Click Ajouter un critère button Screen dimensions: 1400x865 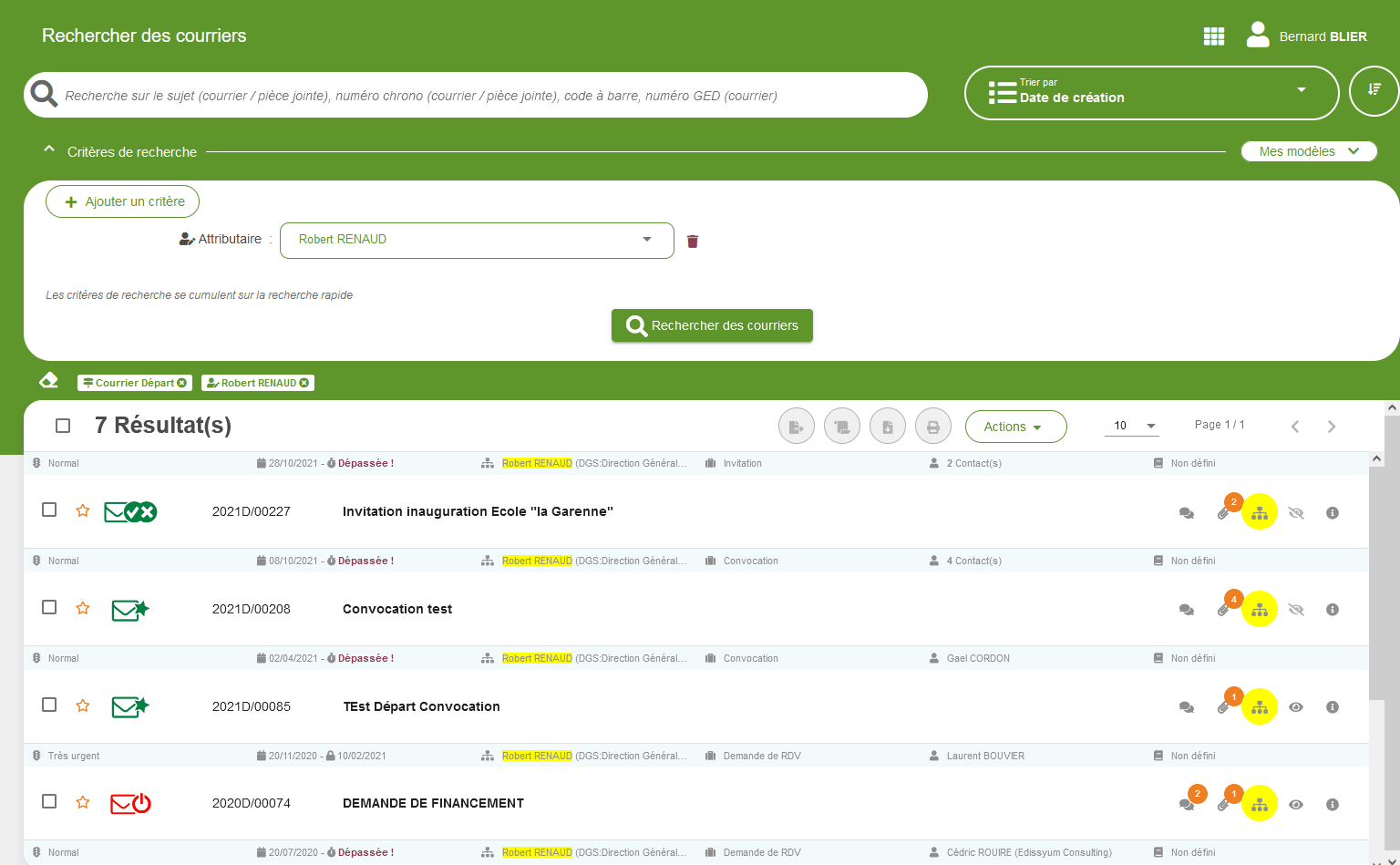click(x=123, y=201)
